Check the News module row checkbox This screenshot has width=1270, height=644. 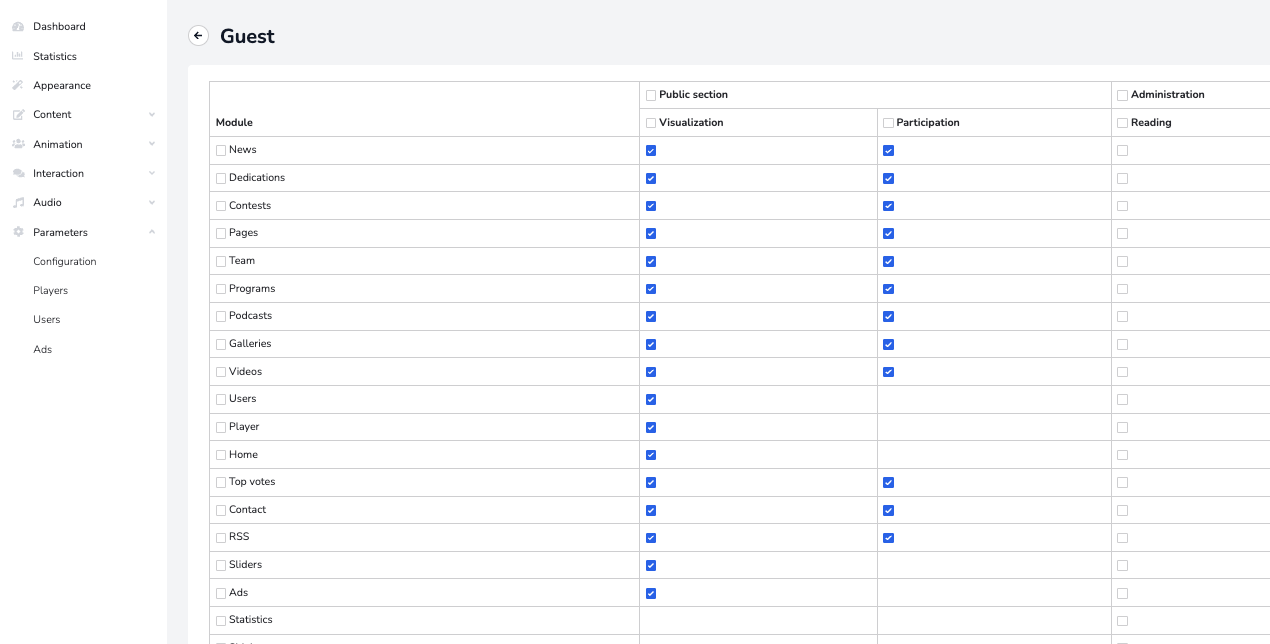tap(221, 150)
